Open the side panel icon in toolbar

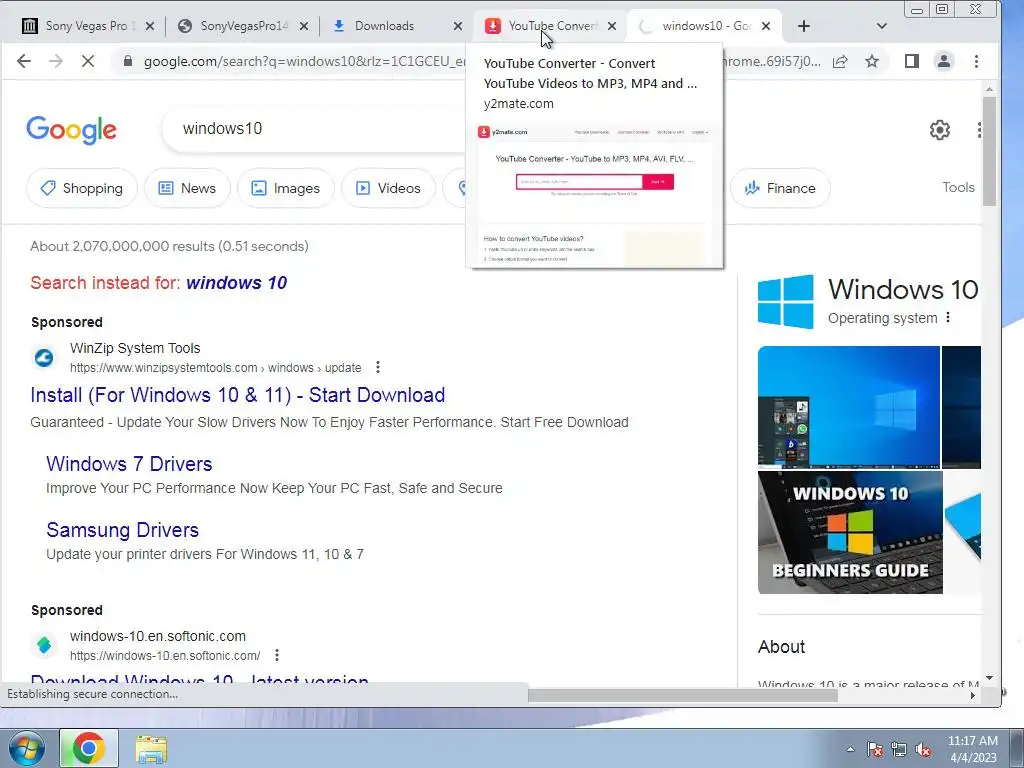(x=912, y=61)
